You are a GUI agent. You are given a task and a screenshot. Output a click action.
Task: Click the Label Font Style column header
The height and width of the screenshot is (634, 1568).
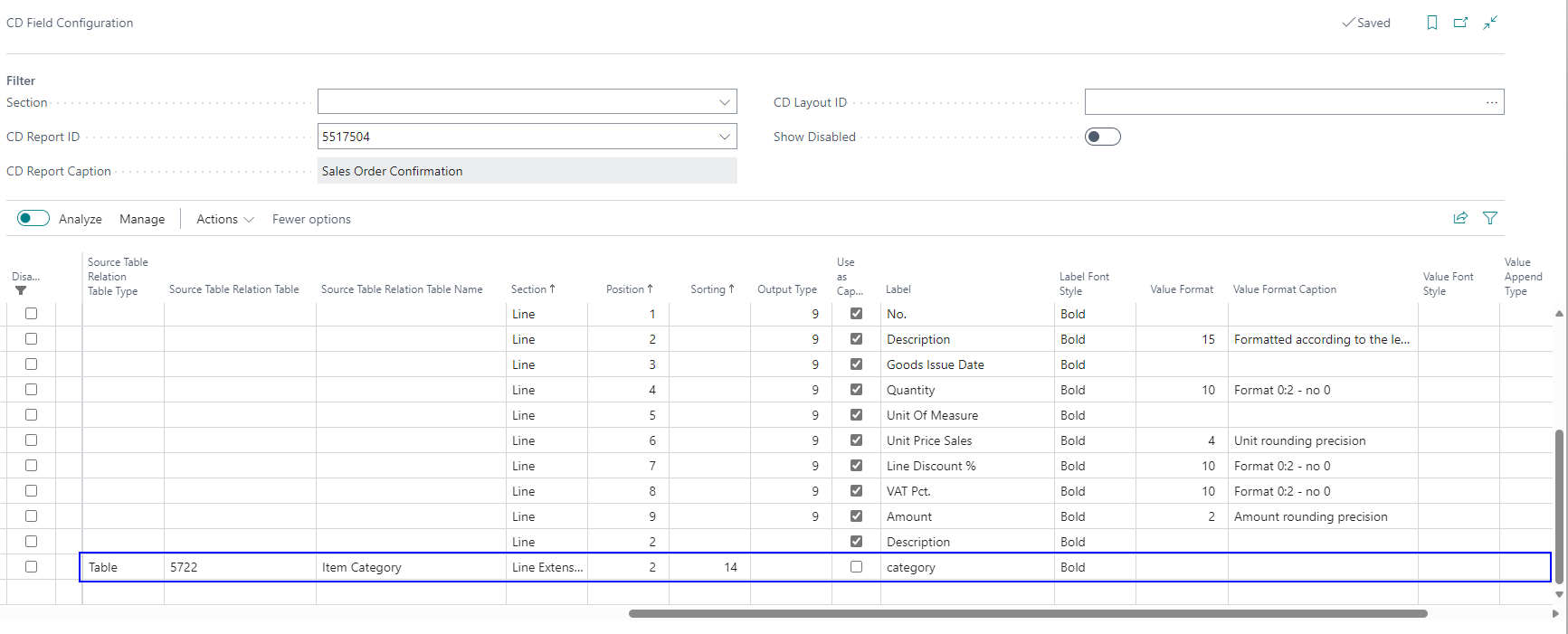click(x=1084, y=283)
